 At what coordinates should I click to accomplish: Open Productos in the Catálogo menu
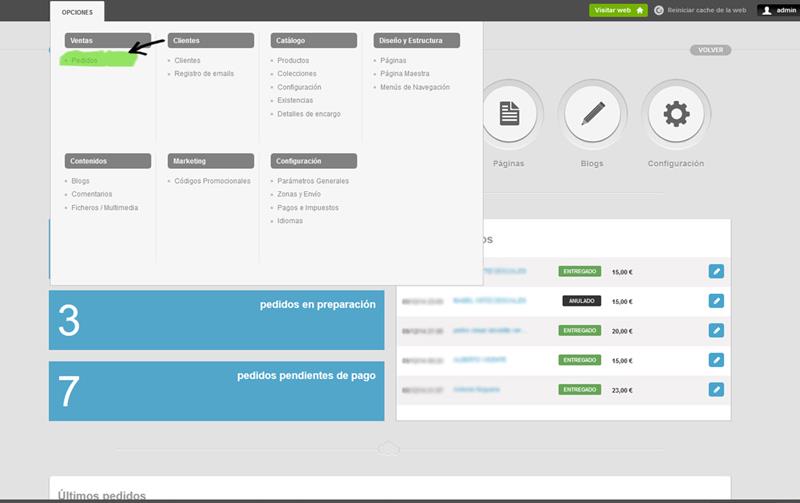[293, 61]
